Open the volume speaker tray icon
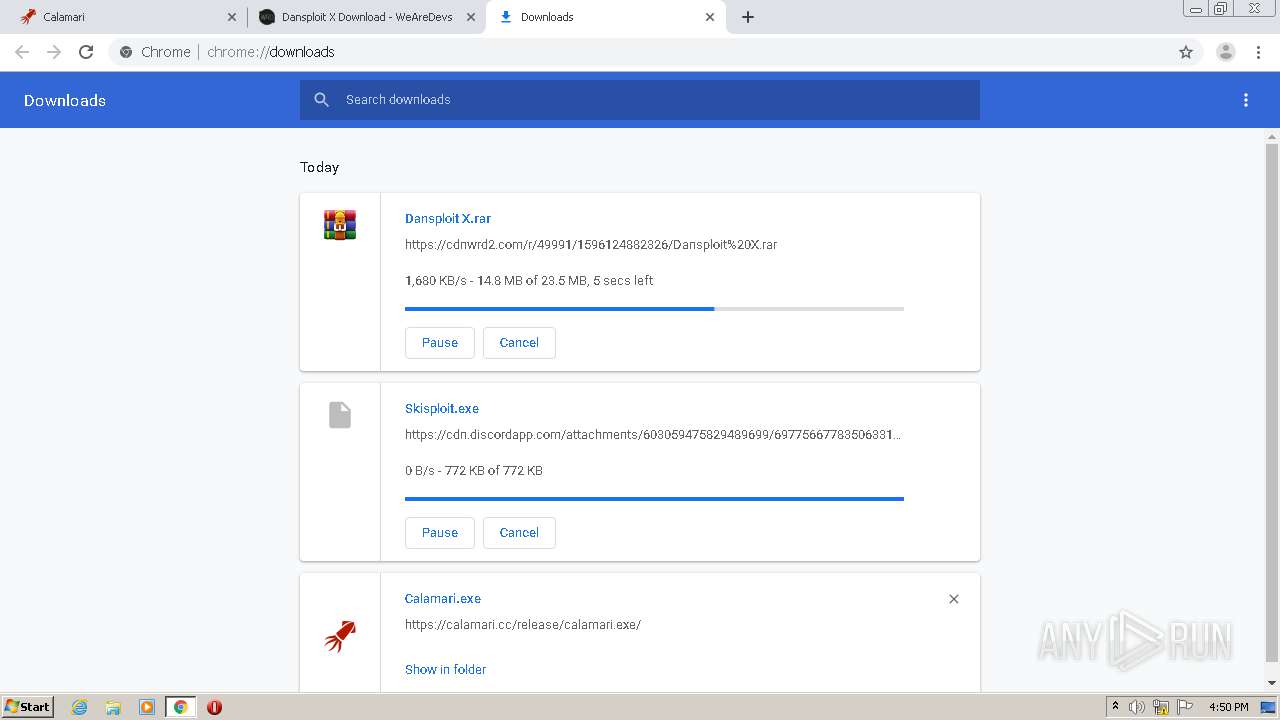Screen dimensions: 1280x720 1137,707
